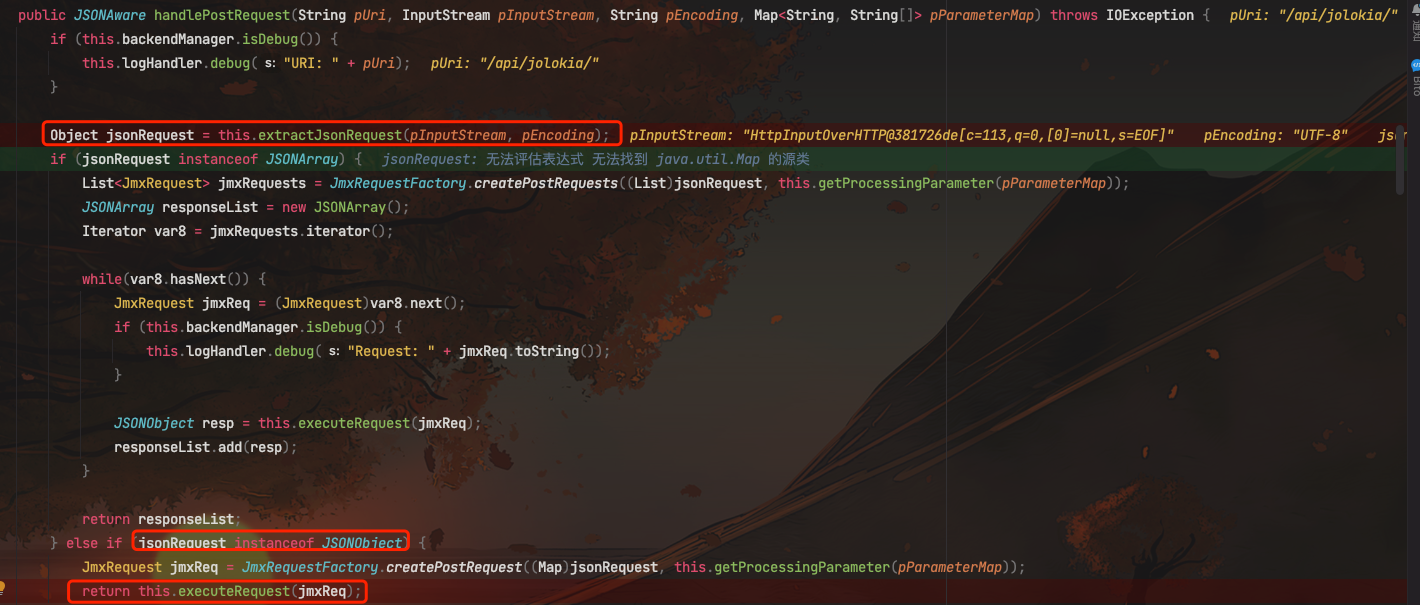Click the Object jsonRequest declaration
Viewport: 1420px width, 605px height.
(x=122, y=135)
